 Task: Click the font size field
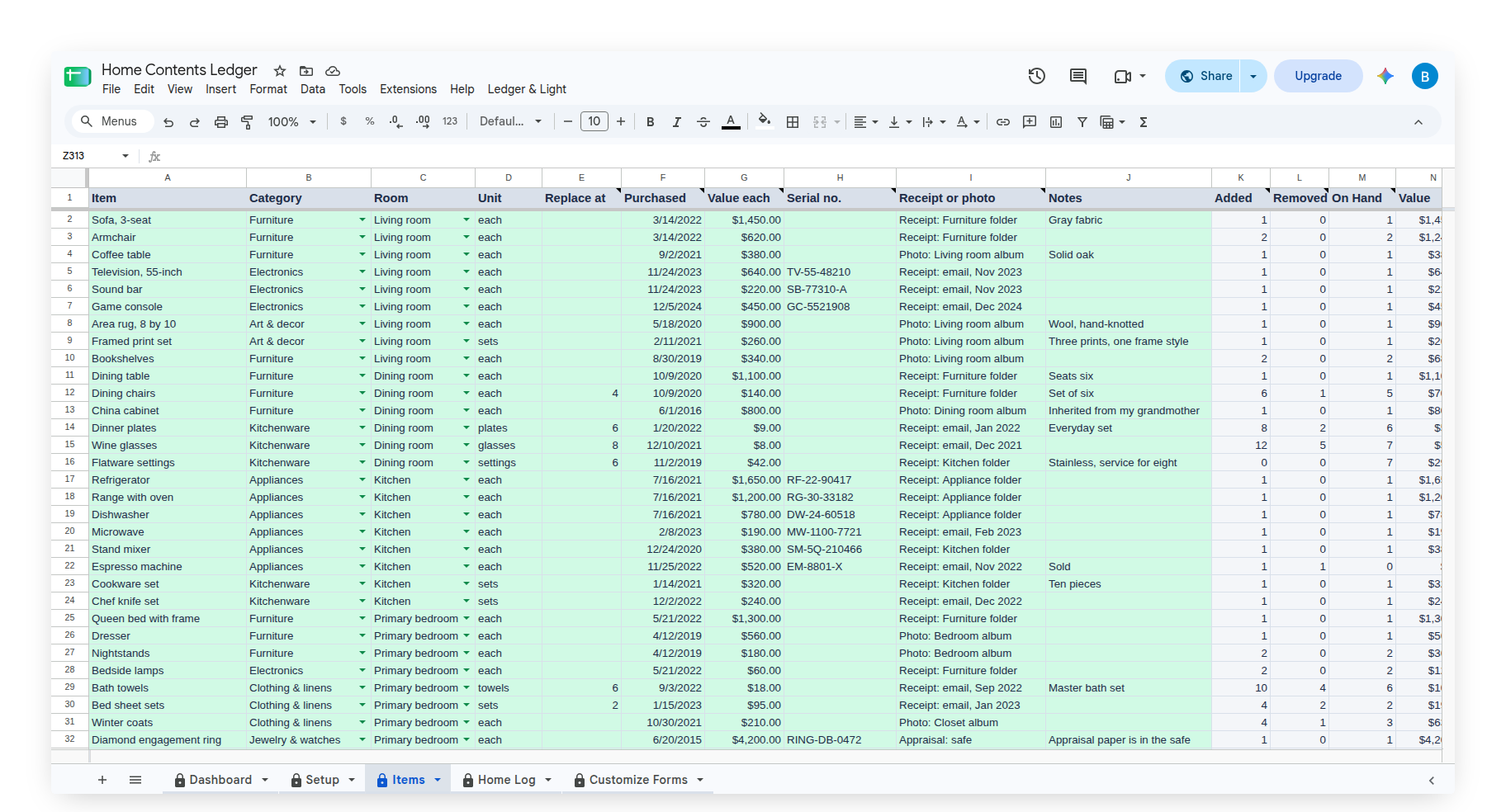[x=594, y=121]
